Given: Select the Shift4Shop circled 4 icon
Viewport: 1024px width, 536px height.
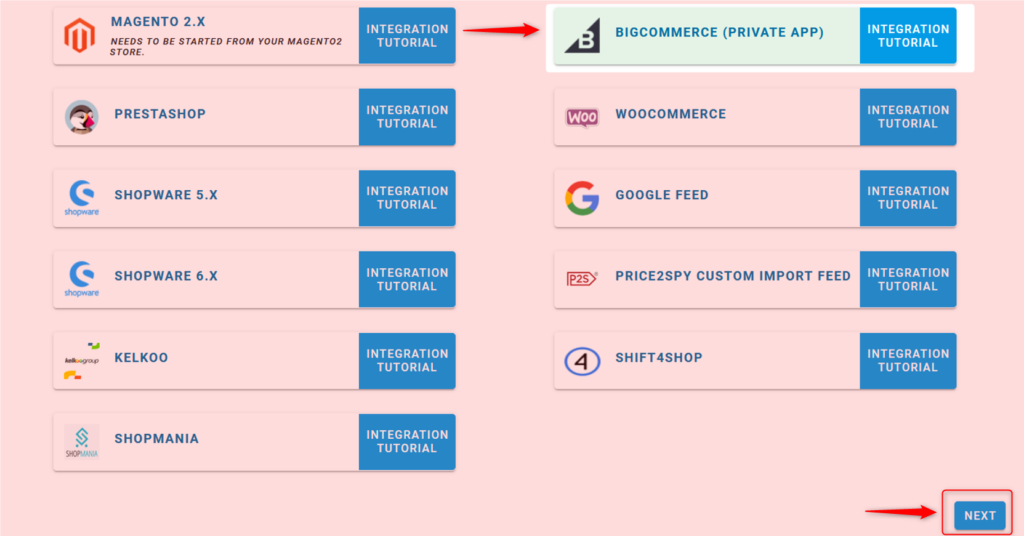Looking at the screenshot, I should click(x=582, y=361).
